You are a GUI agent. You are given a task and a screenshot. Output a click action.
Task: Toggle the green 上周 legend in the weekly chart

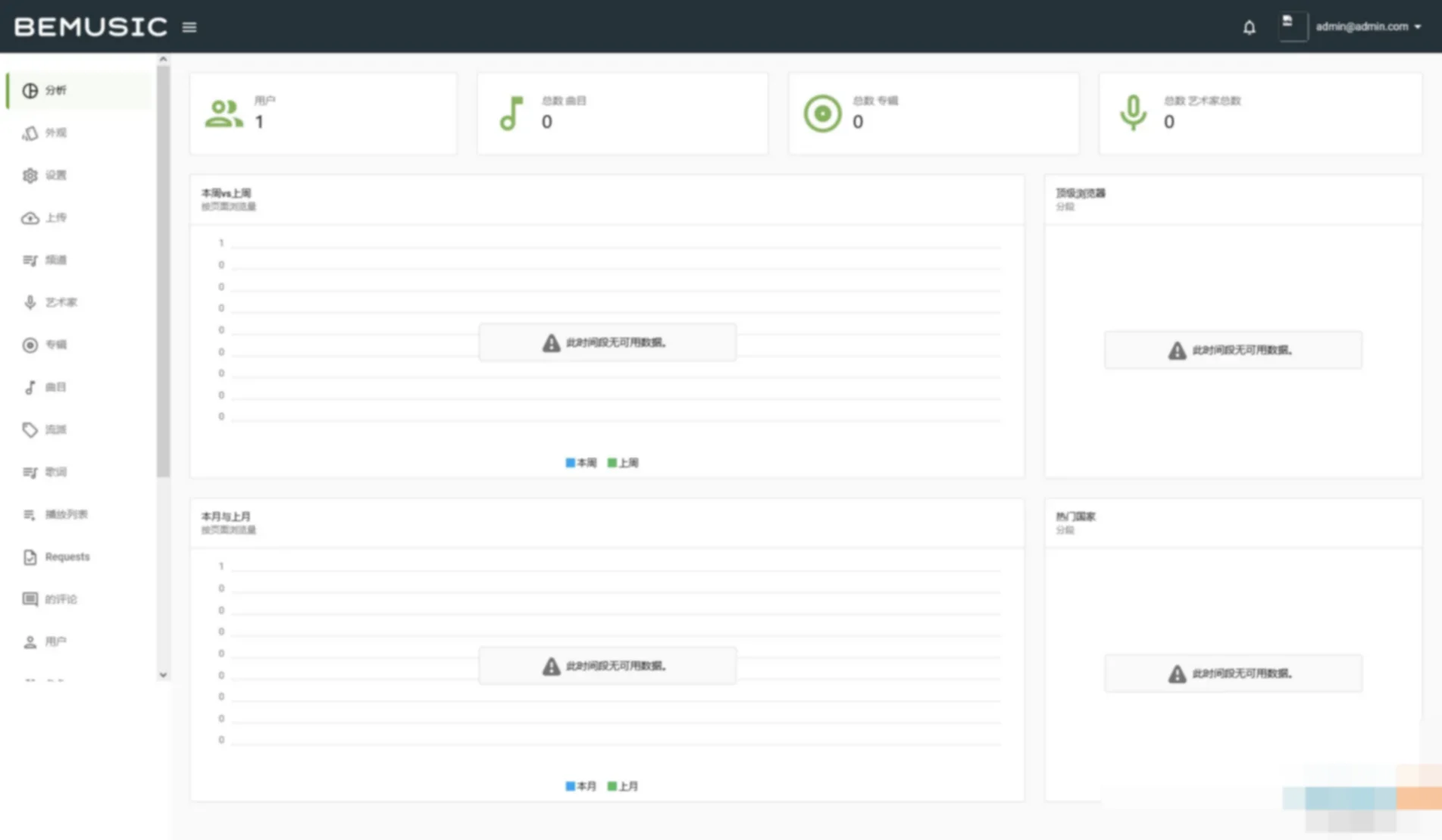pyautogui.click(x=623, y=463)
